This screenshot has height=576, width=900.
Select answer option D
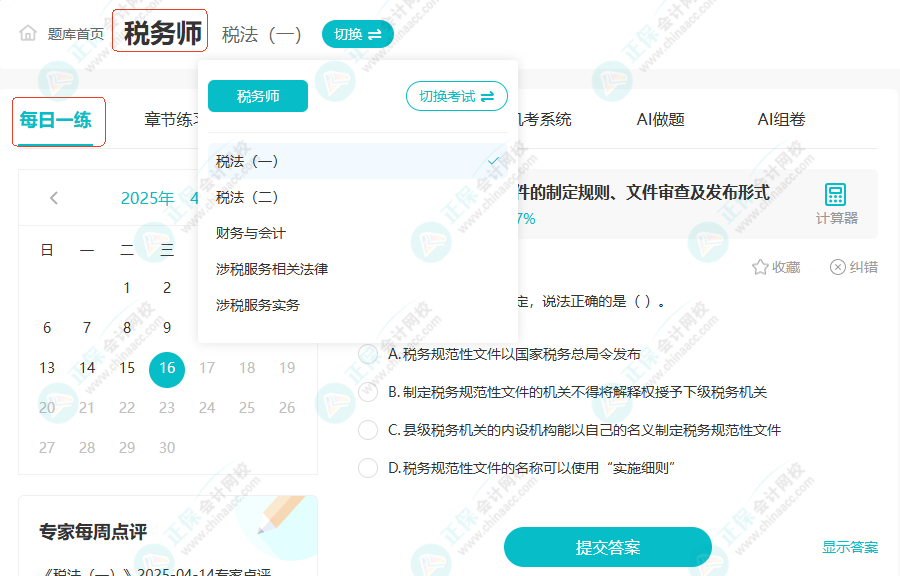pos(368,468)
